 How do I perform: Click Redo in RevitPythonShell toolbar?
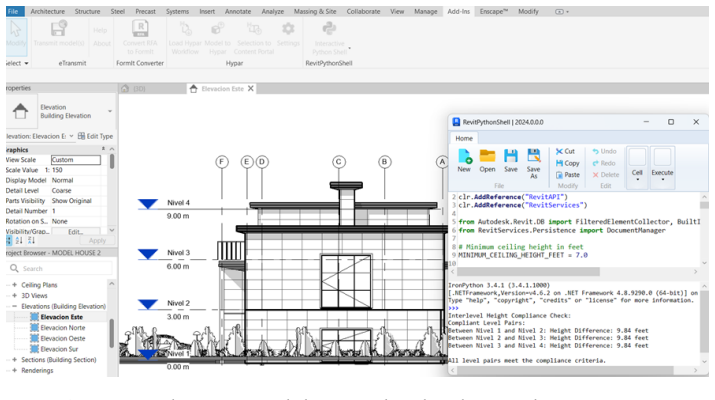[604, 163]
